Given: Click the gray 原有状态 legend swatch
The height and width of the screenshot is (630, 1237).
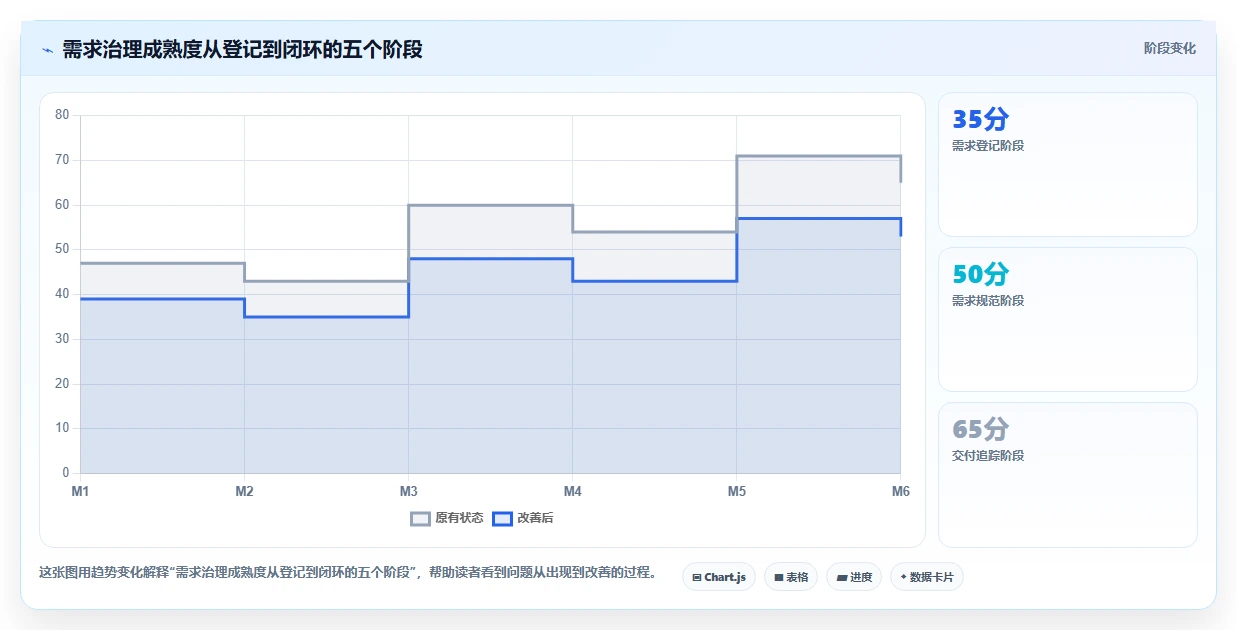Looking at the screenshot, I should (421, 518).
